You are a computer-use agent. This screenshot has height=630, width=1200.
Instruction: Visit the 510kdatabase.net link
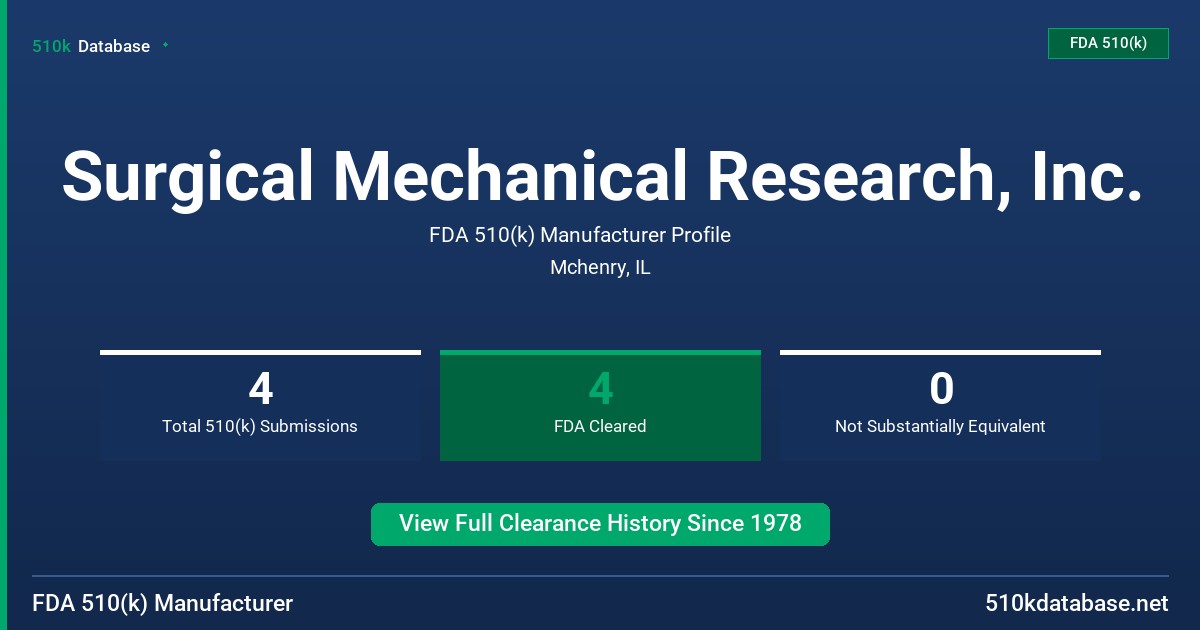(x=1077, y=604)
